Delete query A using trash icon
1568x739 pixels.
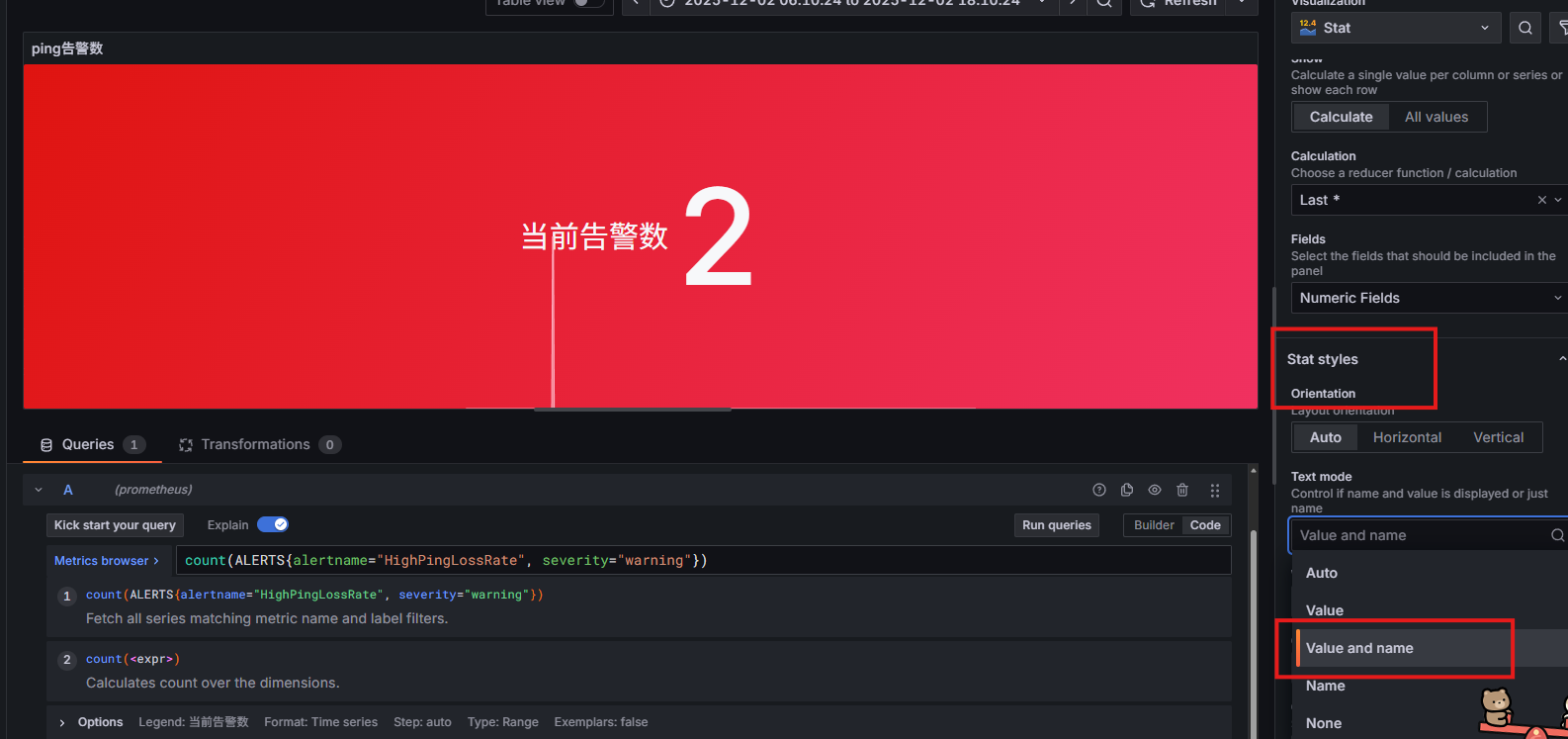(1181, 490)
